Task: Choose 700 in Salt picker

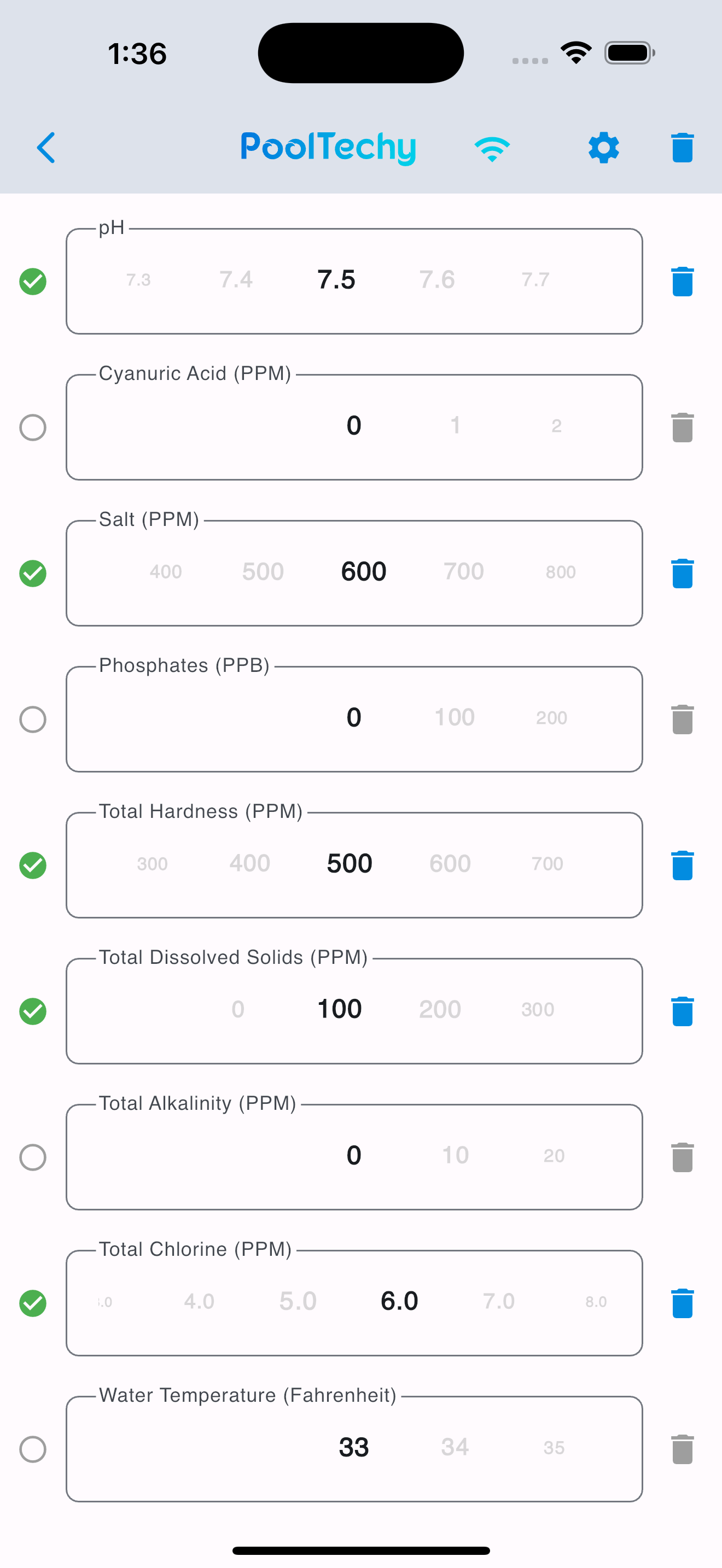Action: coord(463,571)
